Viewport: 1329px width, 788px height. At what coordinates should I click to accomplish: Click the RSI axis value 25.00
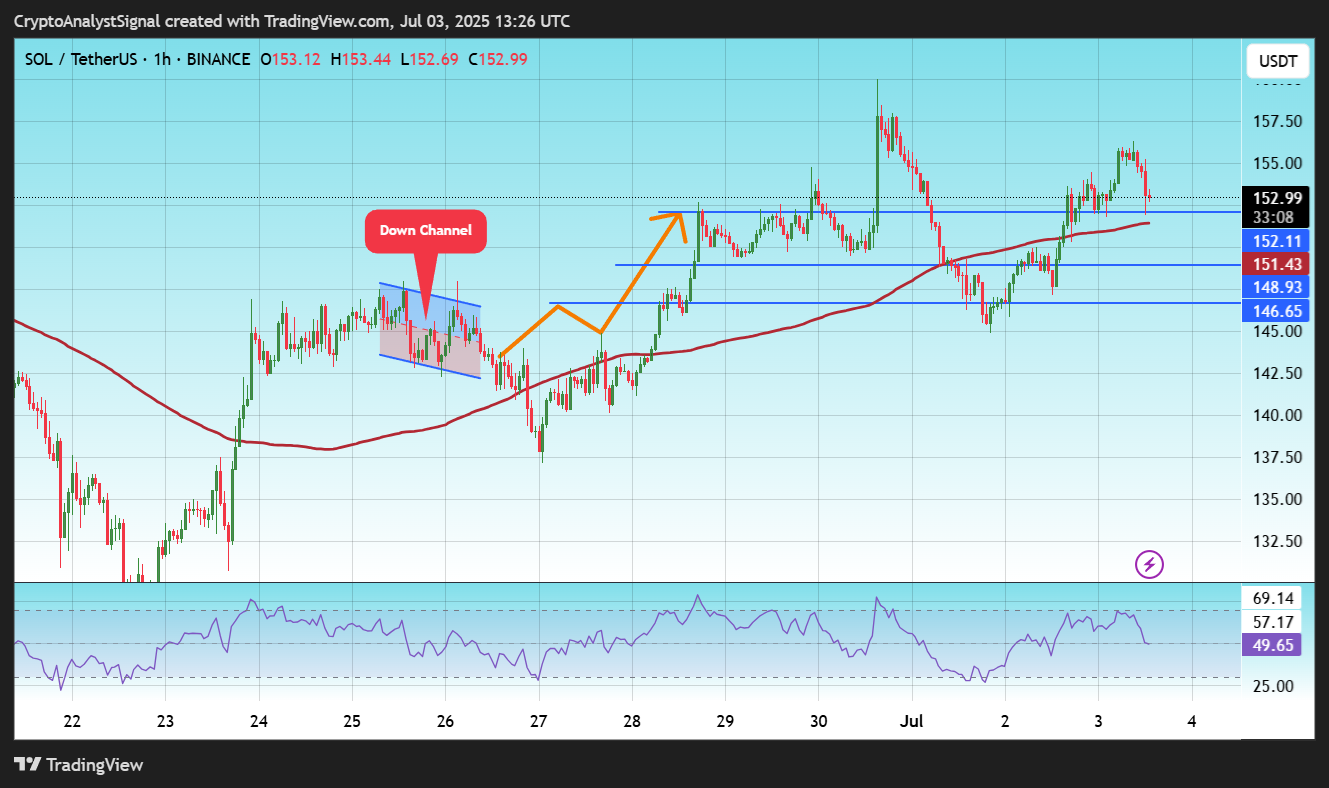1274,686
